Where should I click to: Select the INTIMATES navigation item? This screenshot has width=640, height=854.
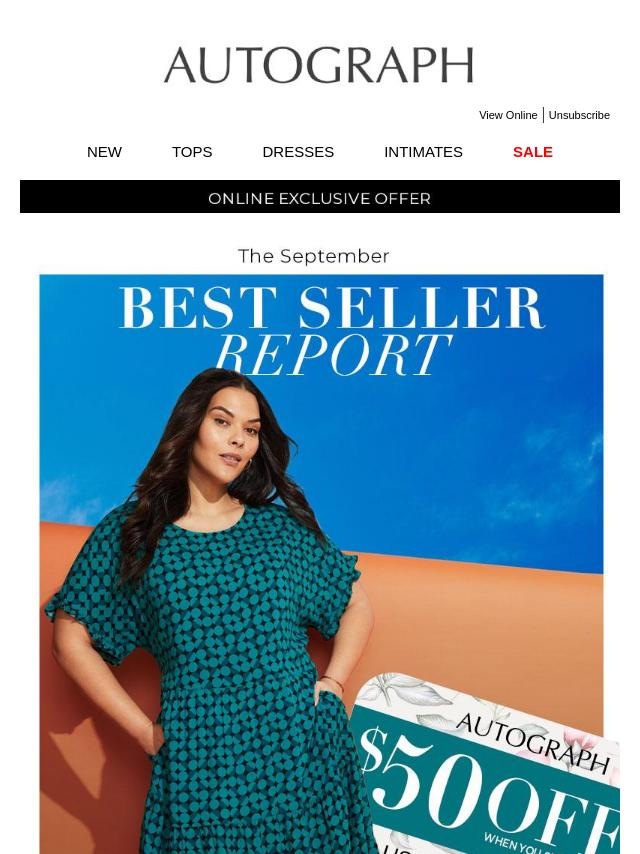(423, 152)
